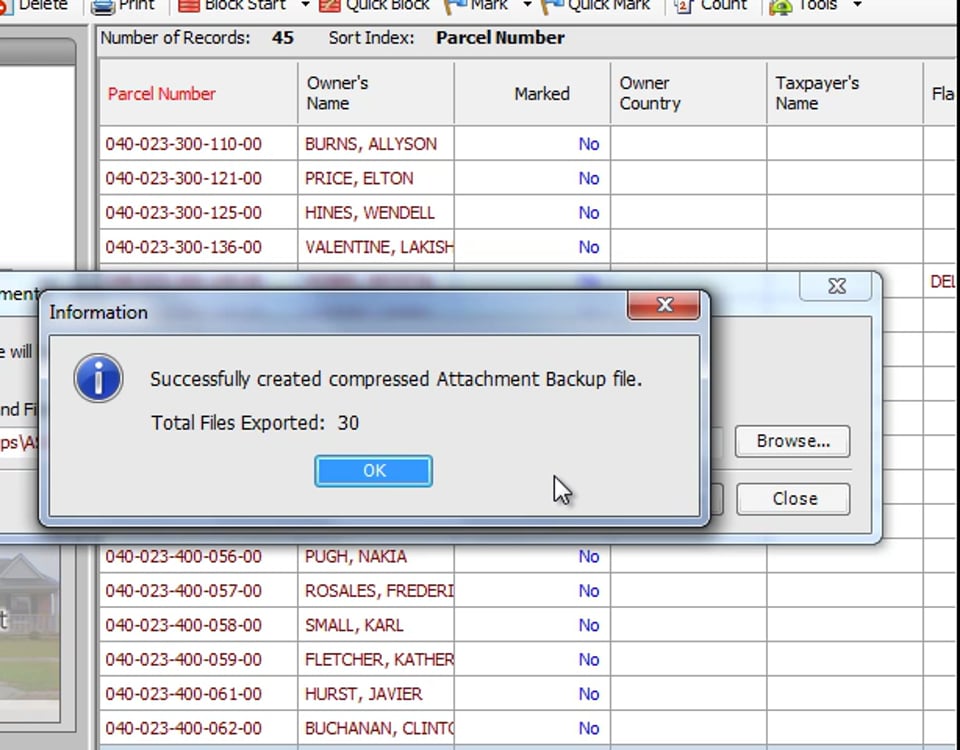This screenshot has height=750, width=960.
Task: Select parcel 040-023-300-121-00
Action: pos(184,178)
